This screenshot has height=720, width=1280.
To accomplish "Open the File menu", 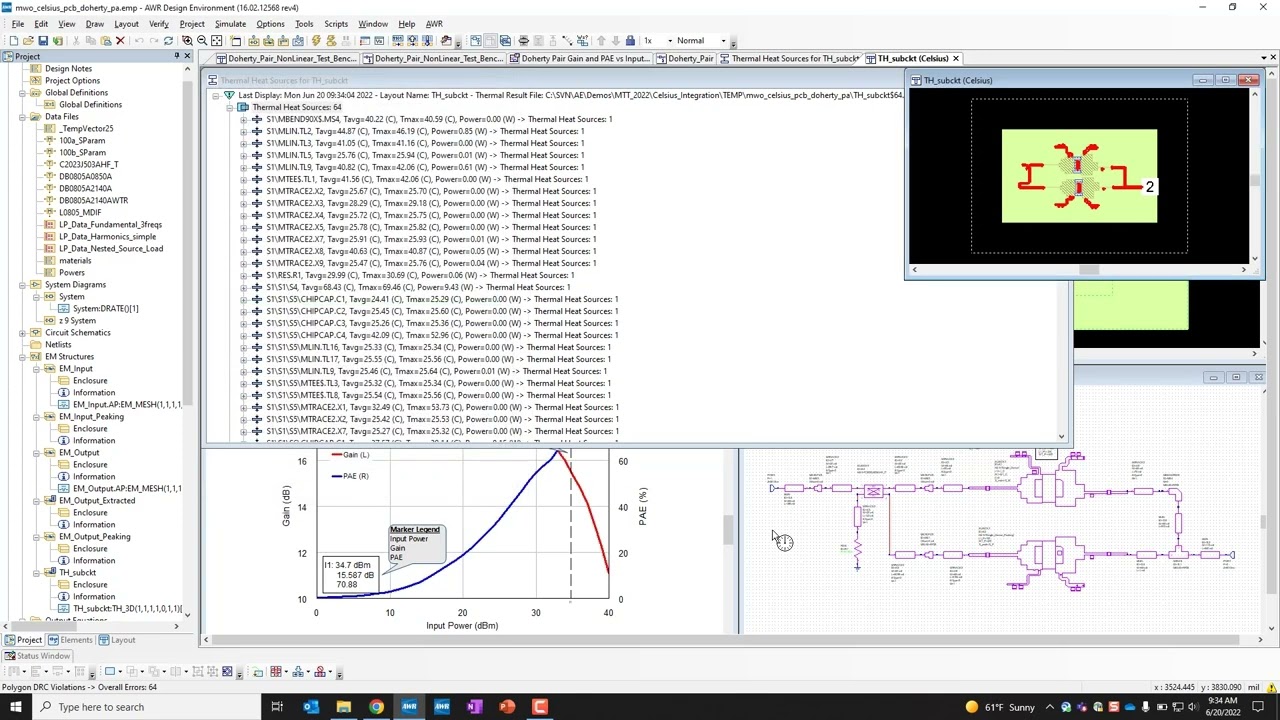I will pyautogui.click(x=17, y=24).
